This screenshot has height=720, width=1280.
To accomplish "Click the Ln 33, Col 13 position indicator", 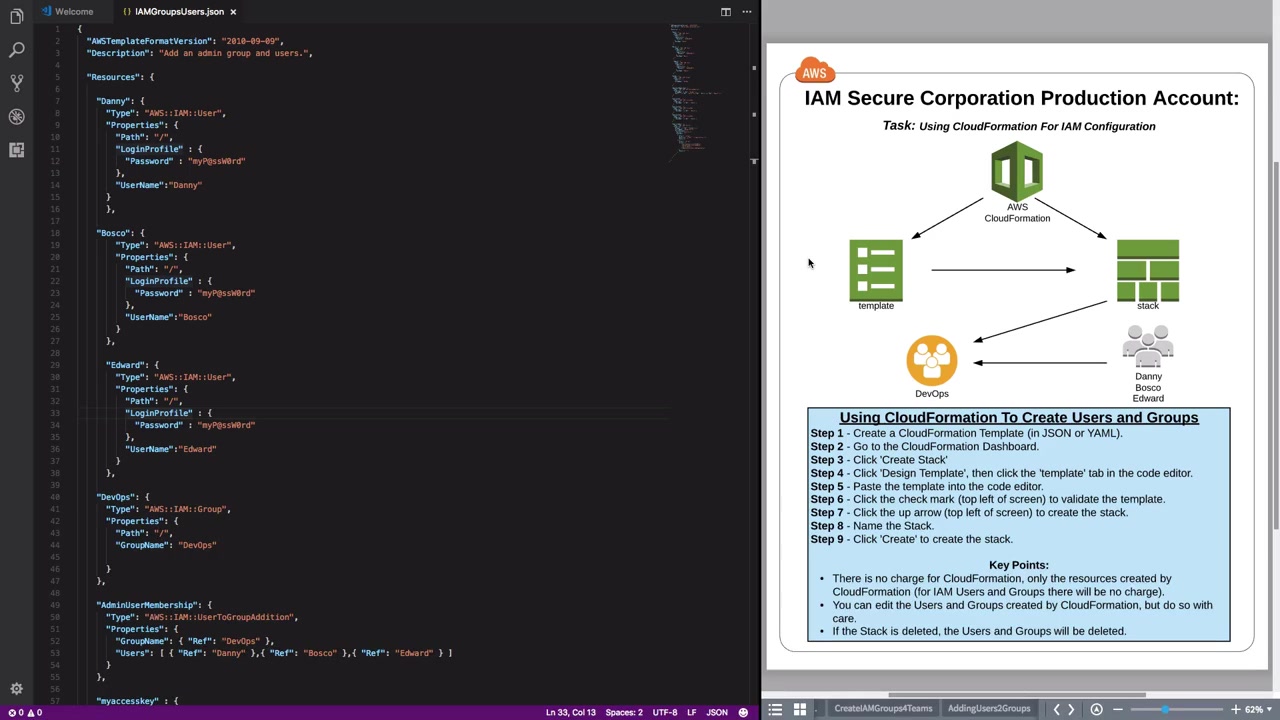I will [x=570, y=713].
